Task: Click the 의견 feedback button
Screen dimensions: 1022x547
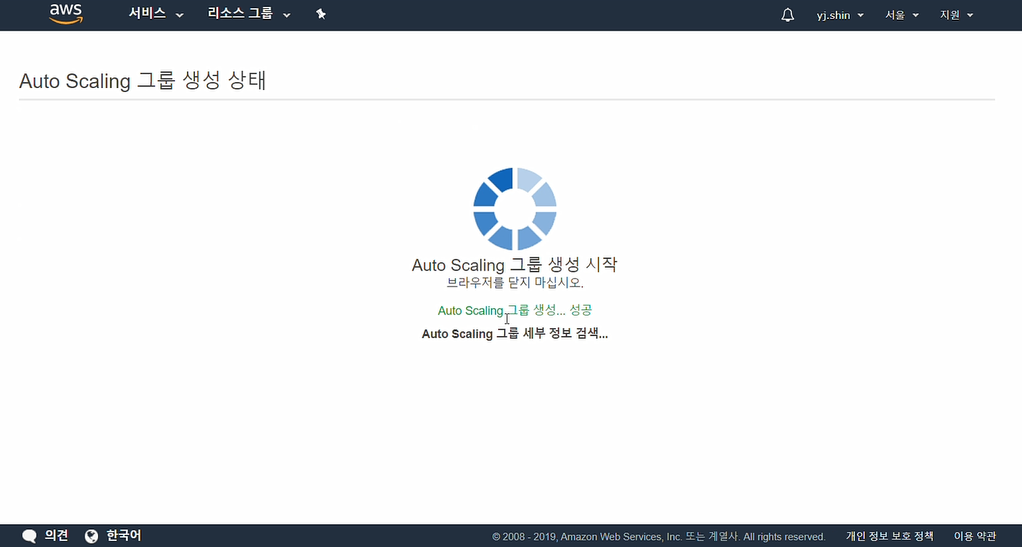Action: 56,536
